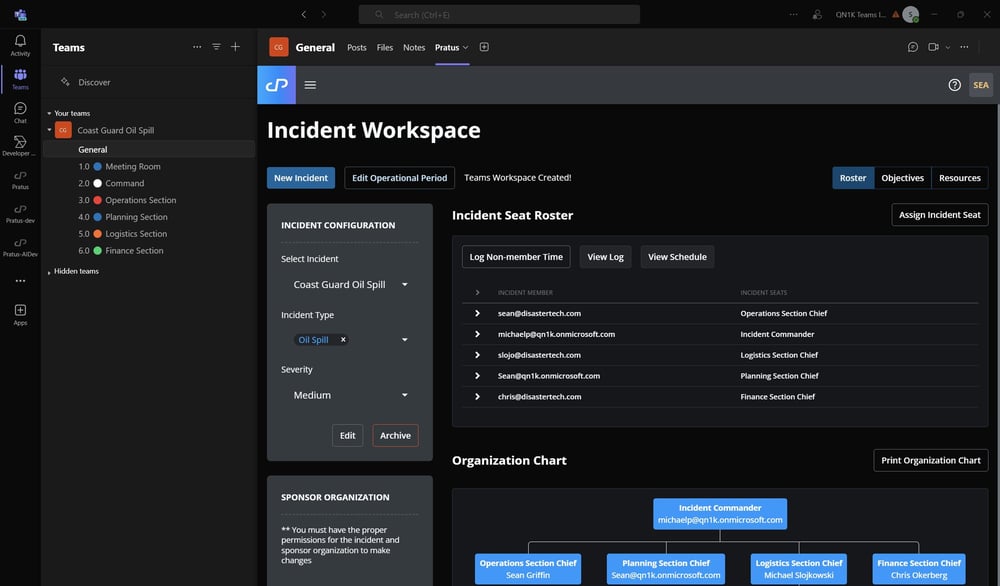Open the Severity dropdown showing Medium

click(x=349, y=395)
